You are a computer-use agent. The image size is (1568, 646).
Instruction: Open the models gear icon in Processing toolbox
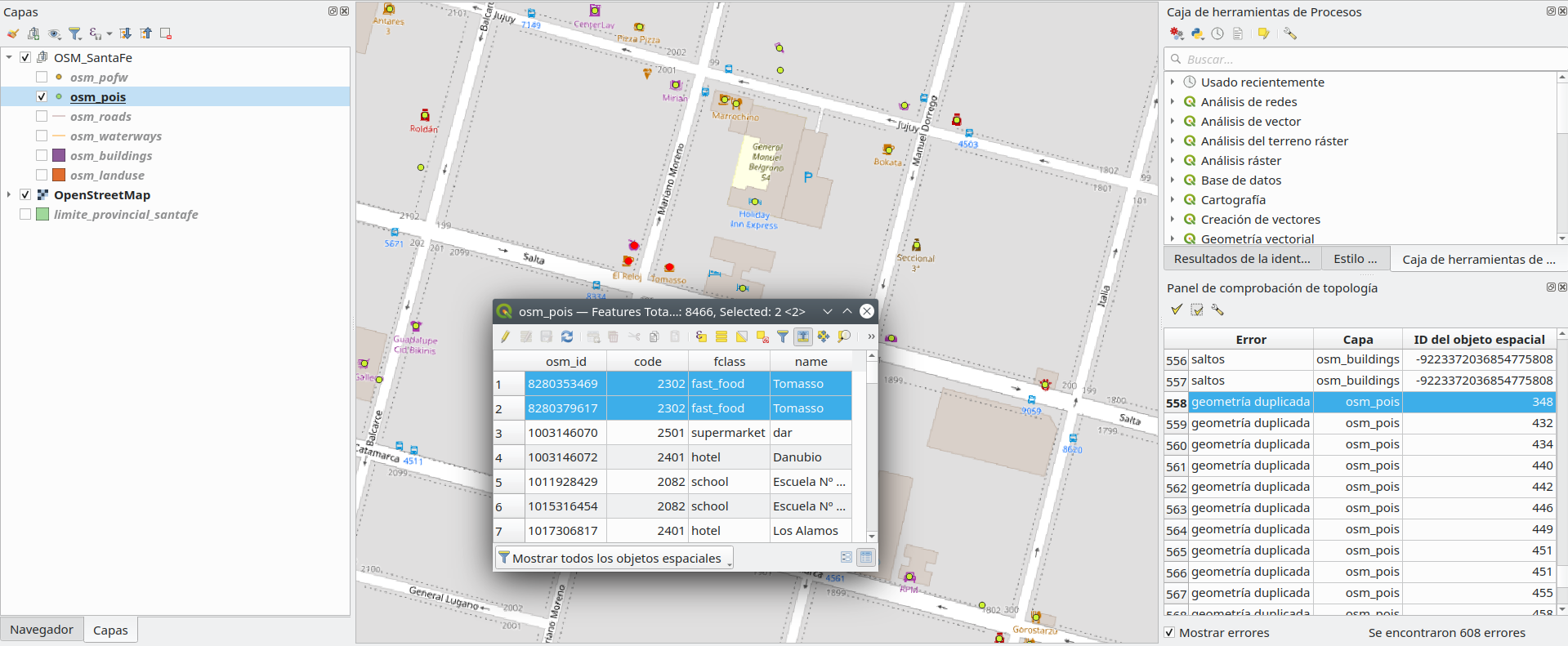[1177, 33]
